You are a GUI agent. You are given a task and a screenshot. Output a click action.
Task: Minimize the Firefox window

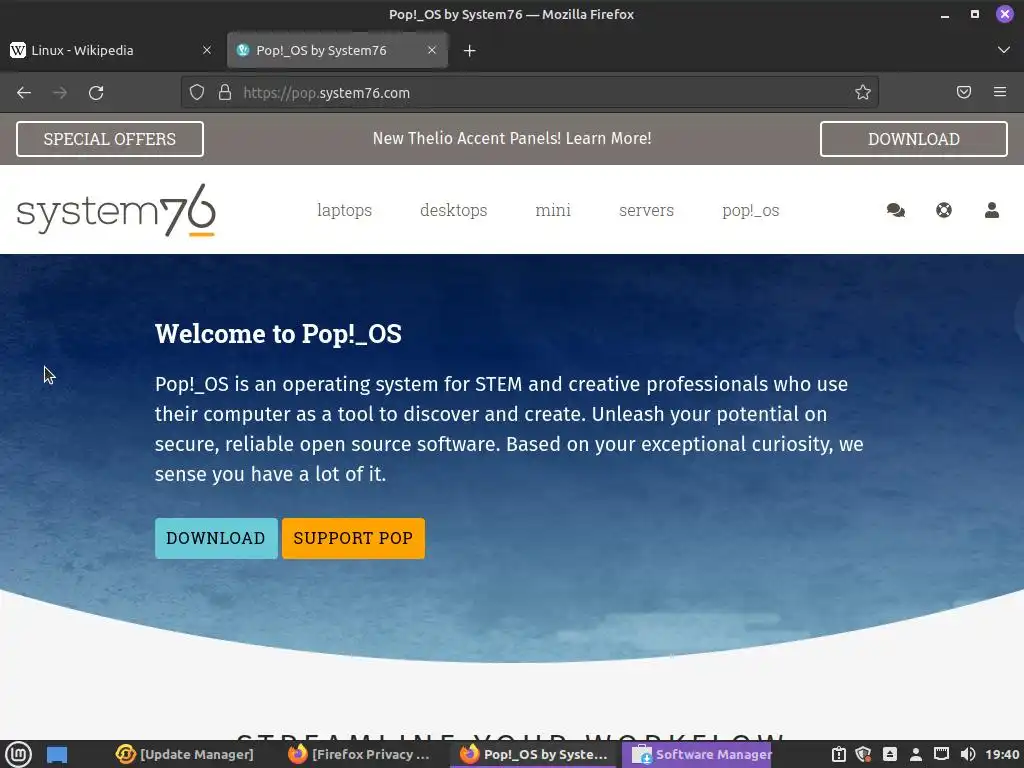point(945,14)
